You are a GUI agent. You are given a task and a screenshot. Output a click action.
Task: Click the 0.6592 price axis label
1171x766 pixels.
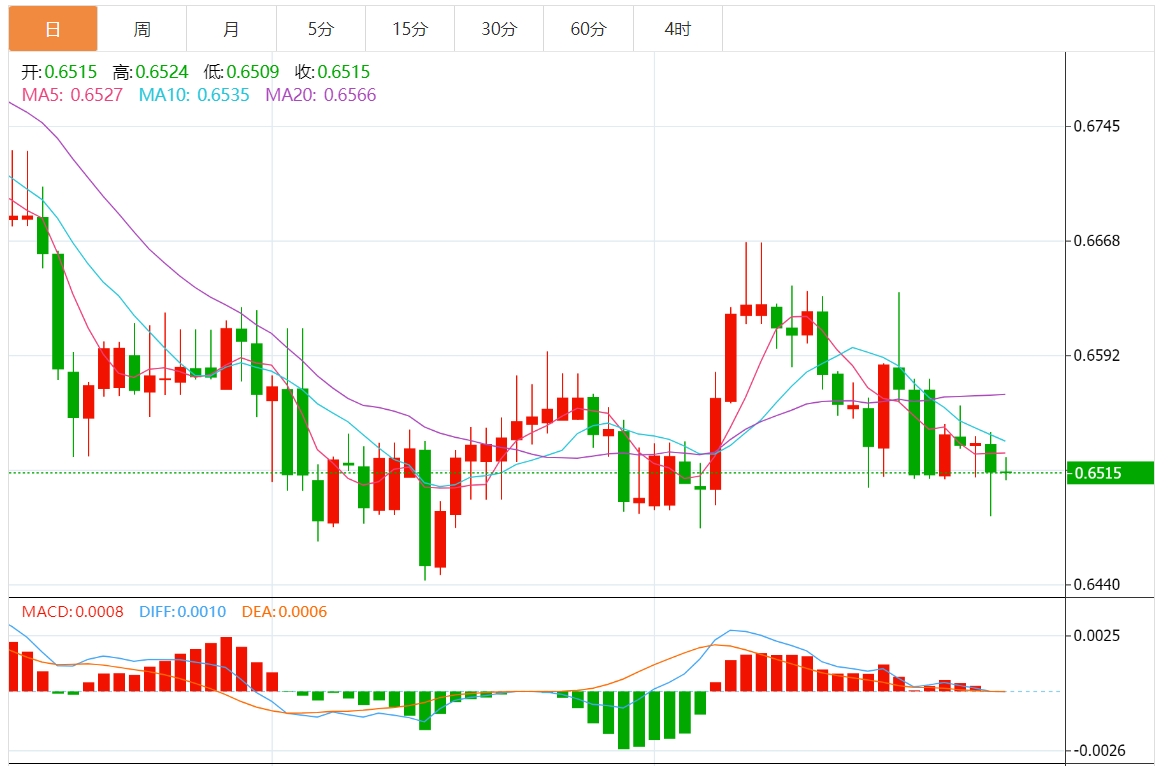click(x=1096, y=355)
